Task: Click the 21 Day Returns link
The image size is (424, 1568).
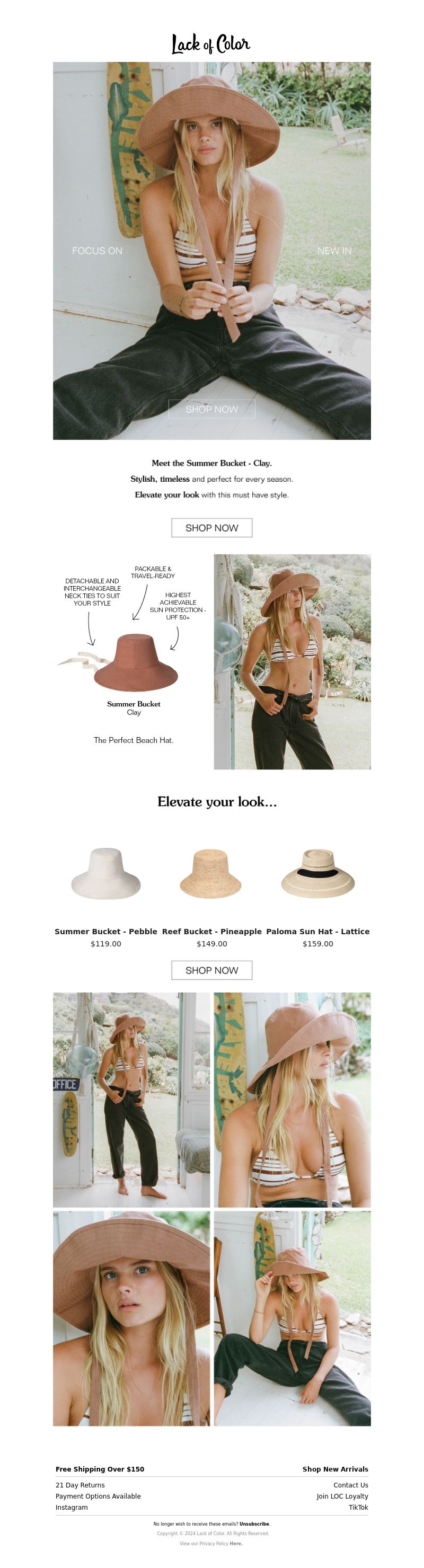Action: click(80, 1485)
